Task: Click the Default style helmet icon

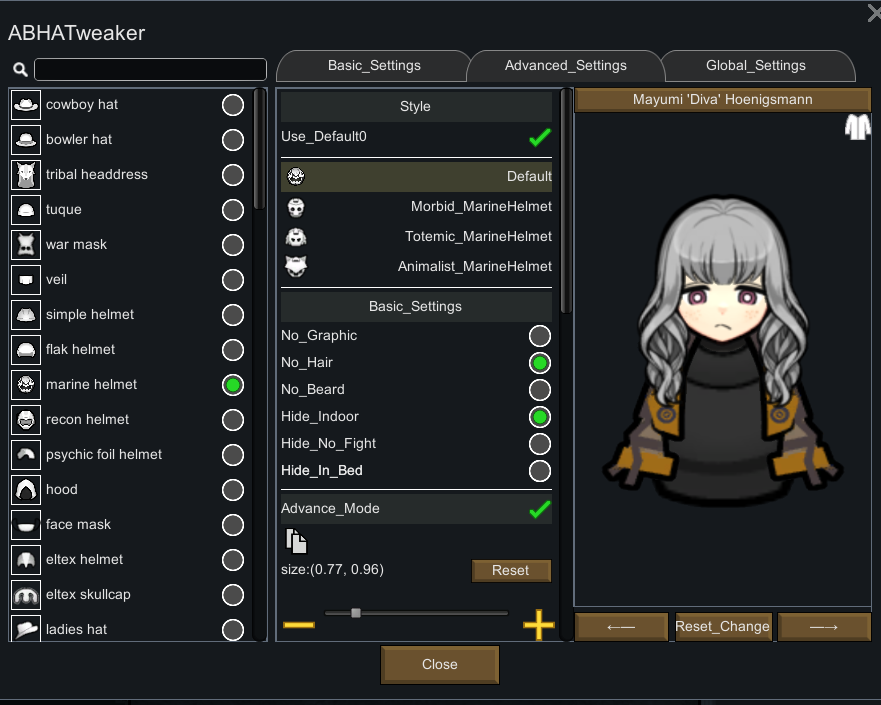Action: coord(296,176)
